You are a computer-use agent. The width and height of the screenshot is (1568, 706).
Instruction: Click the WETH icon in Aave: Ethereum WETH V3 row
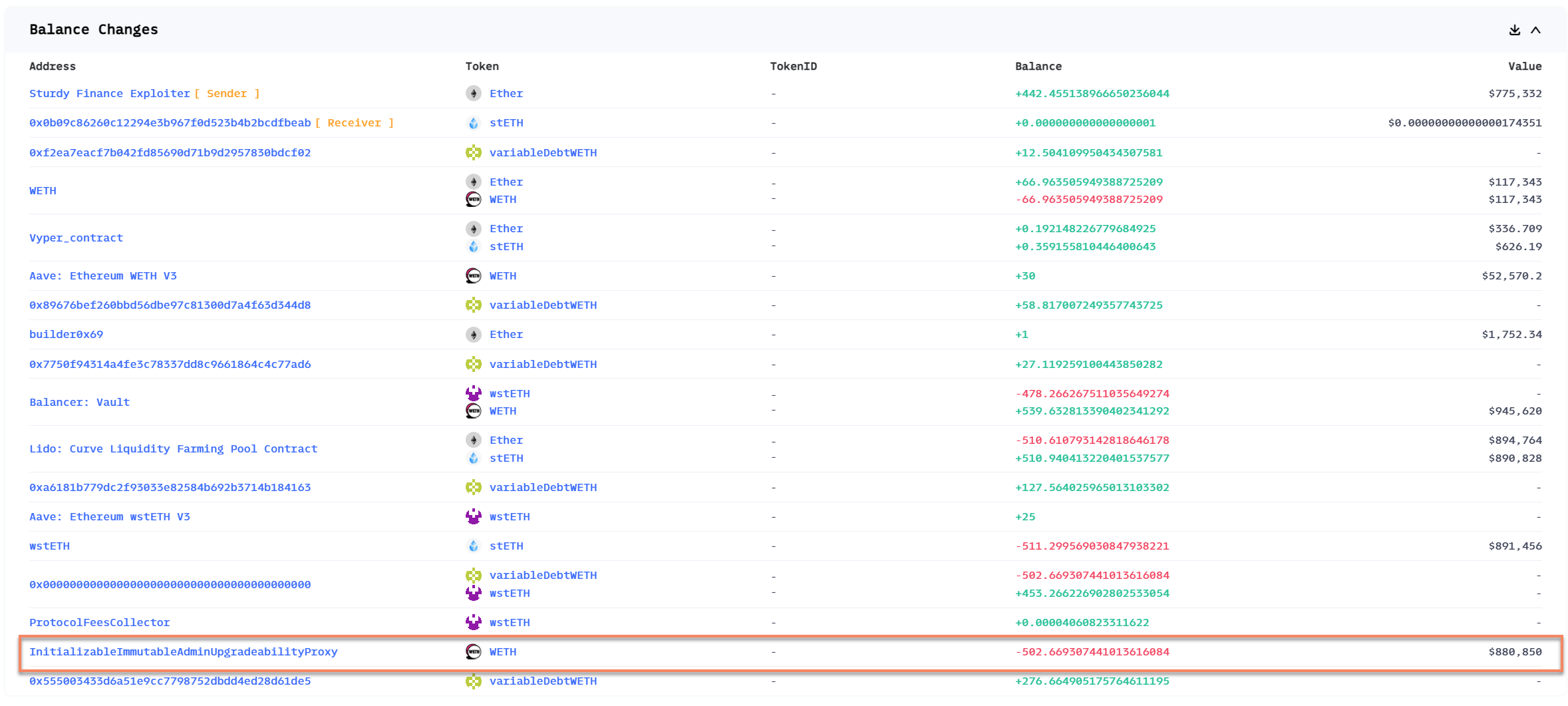(x=473, y=275)
